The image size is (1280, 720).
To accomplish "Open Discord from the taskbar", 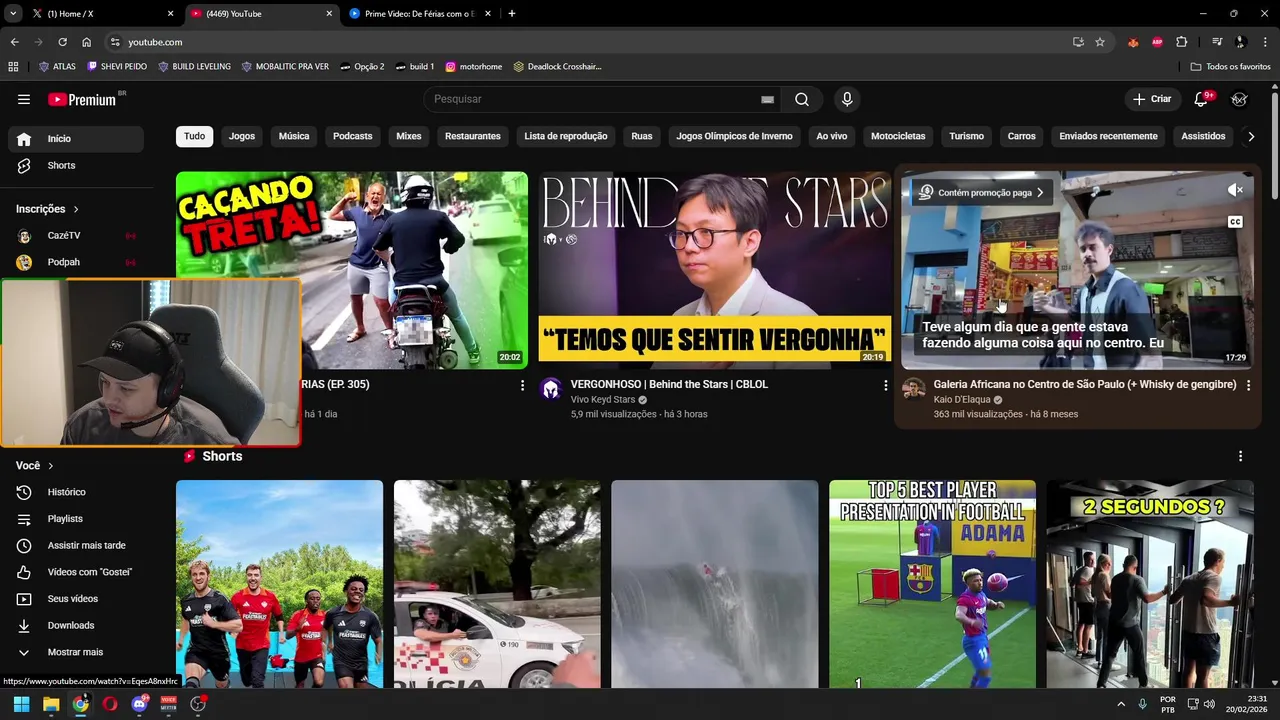I will [x=139, y=704].
